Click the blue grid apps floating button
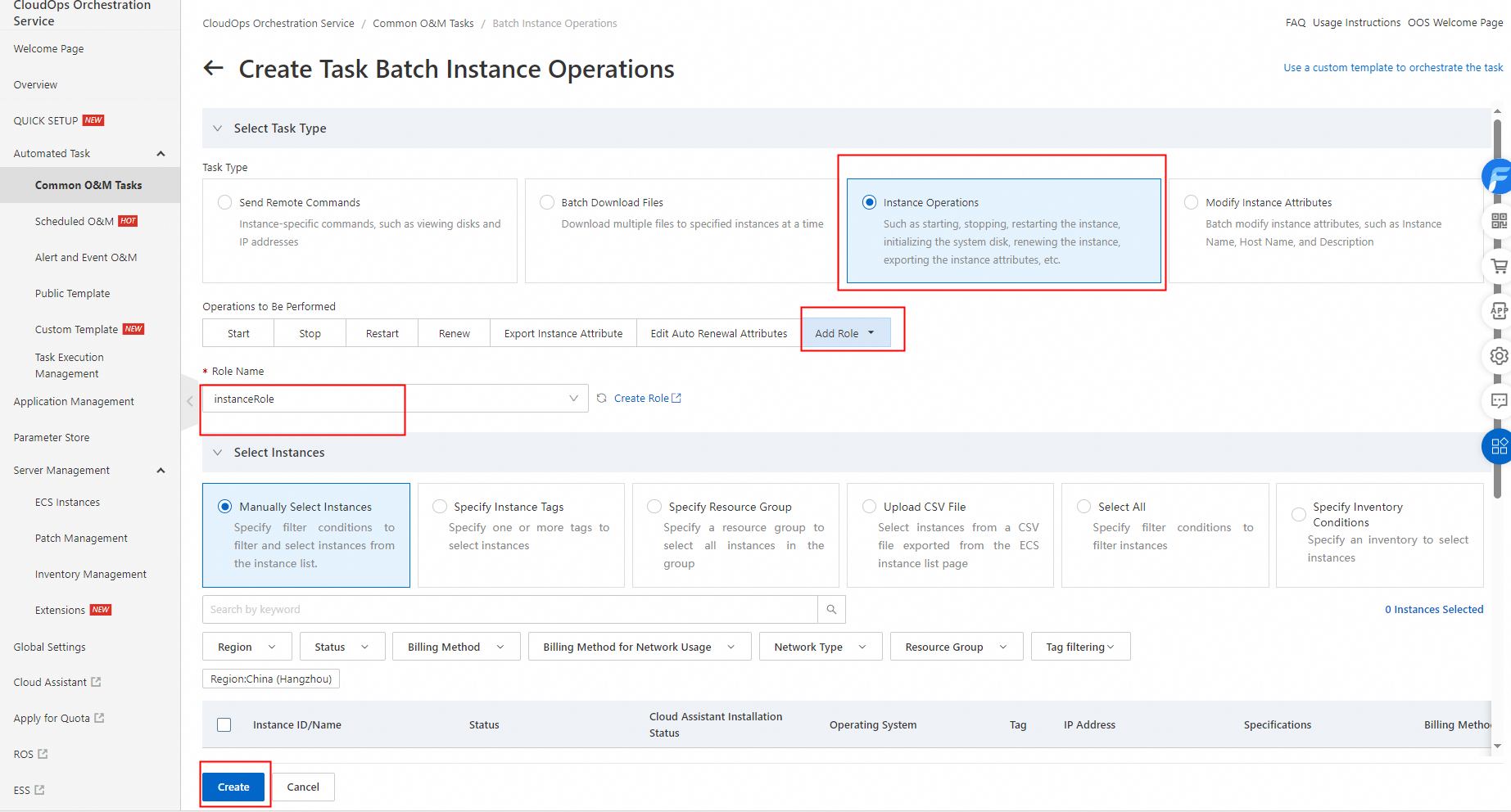The image size is (1511, 812). (x=1498, y=446)
